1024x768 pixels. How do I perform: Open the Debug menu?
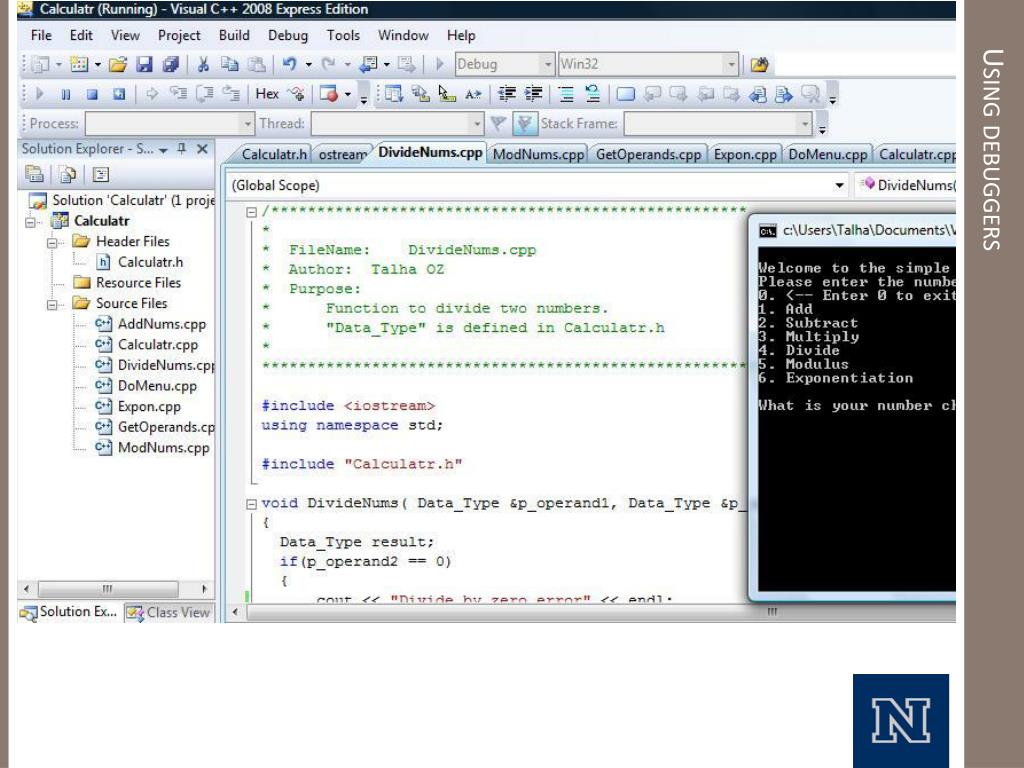(x=288, y=35)
